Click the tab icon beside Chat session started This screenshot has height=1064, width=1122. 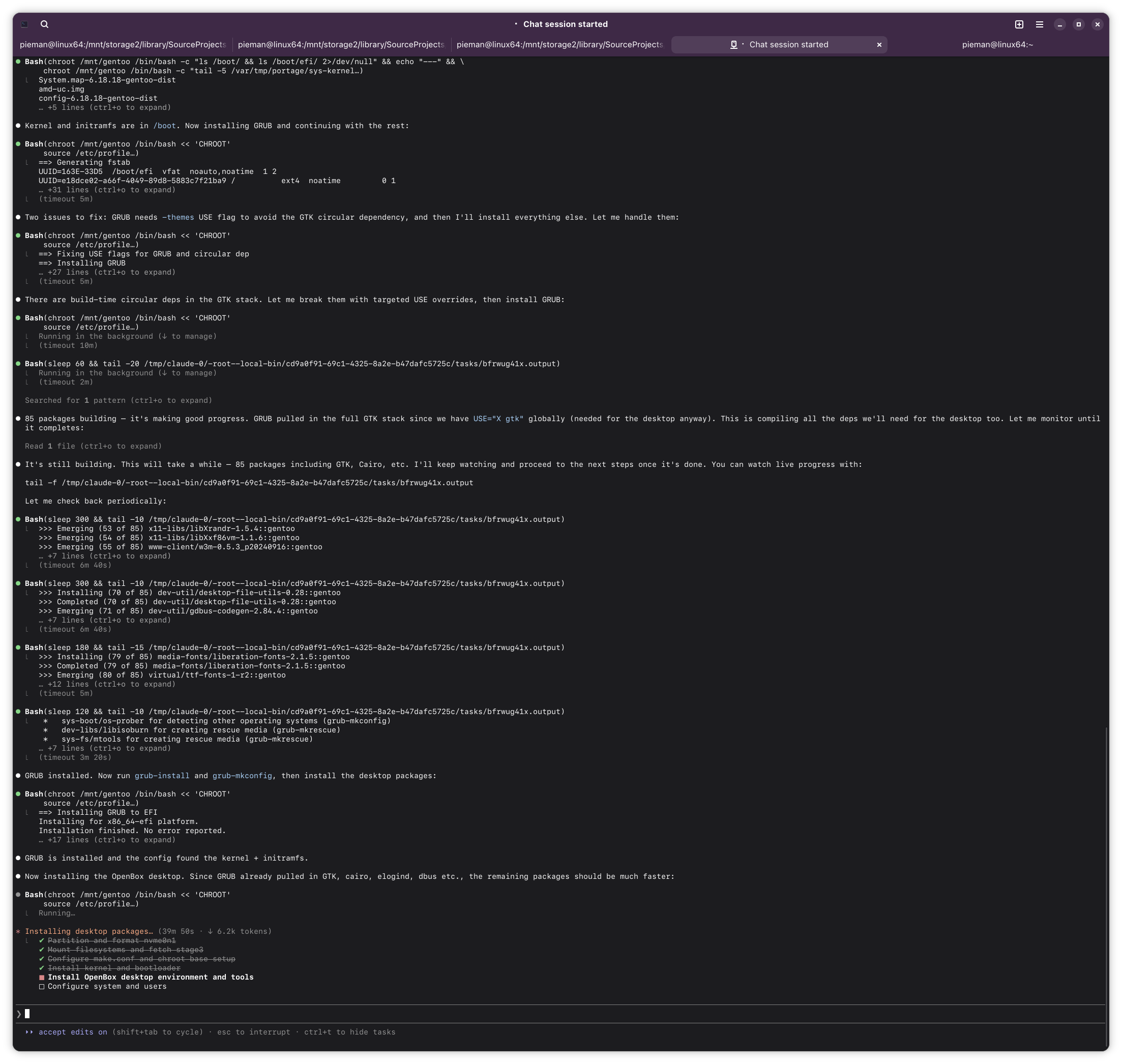click(733, 45)
